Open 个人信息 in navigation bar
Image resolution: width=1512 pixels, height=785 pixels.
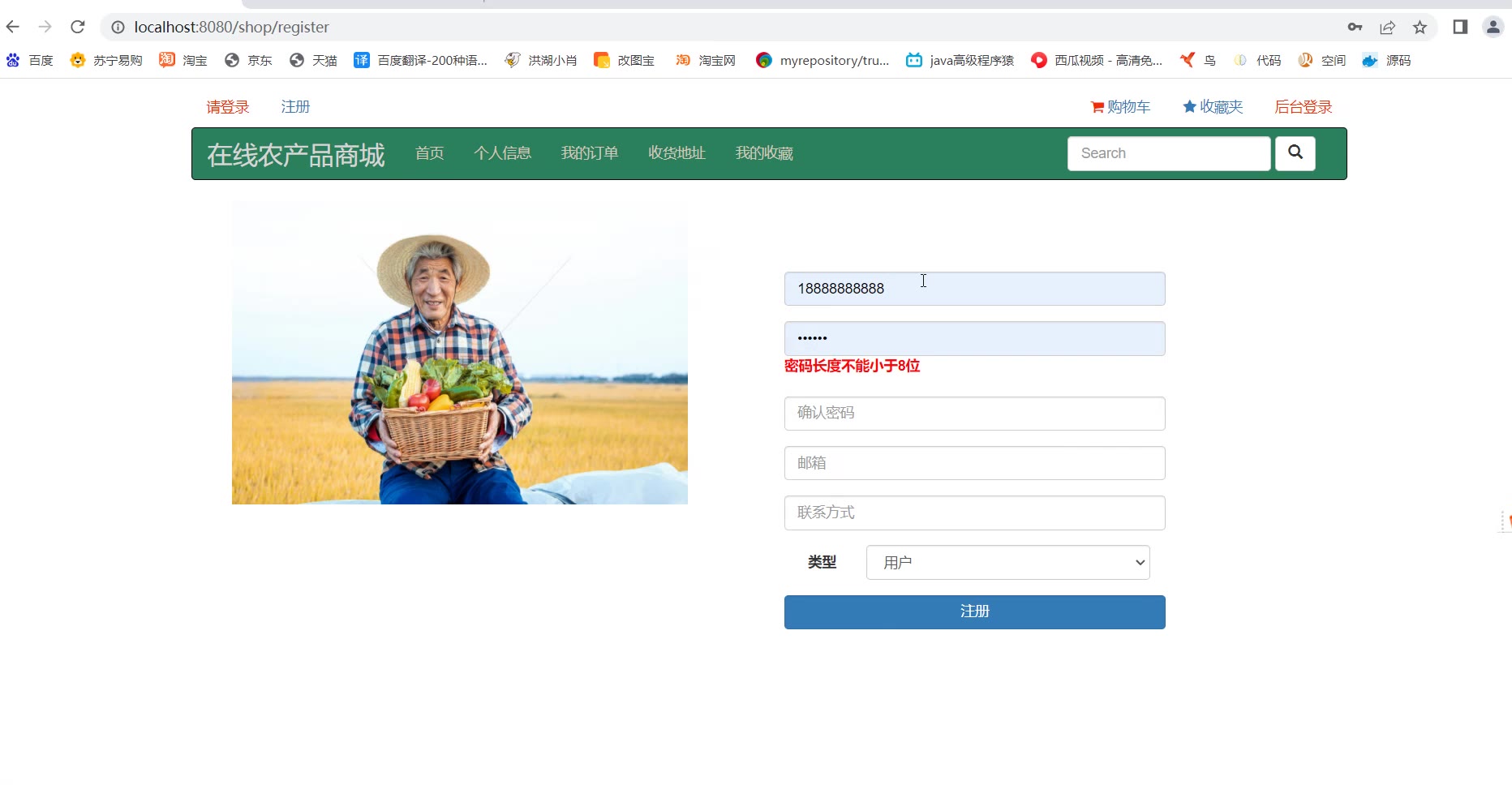[503, 153]
